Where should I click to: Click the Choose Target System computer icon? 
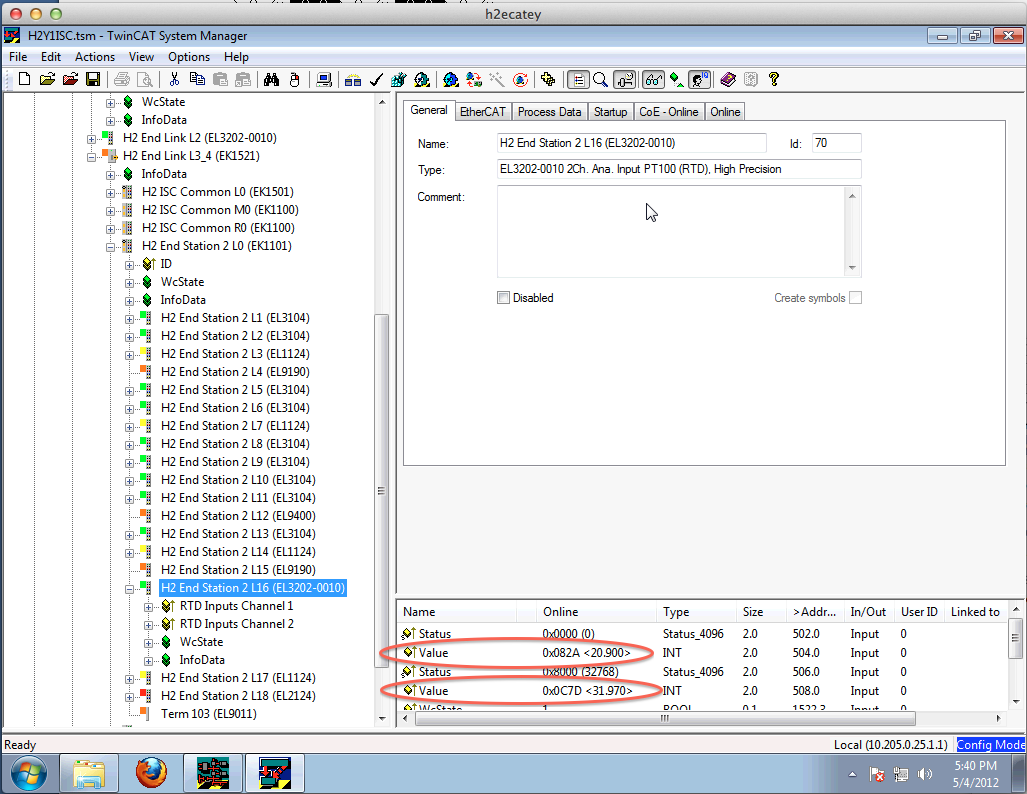[324, 79]
